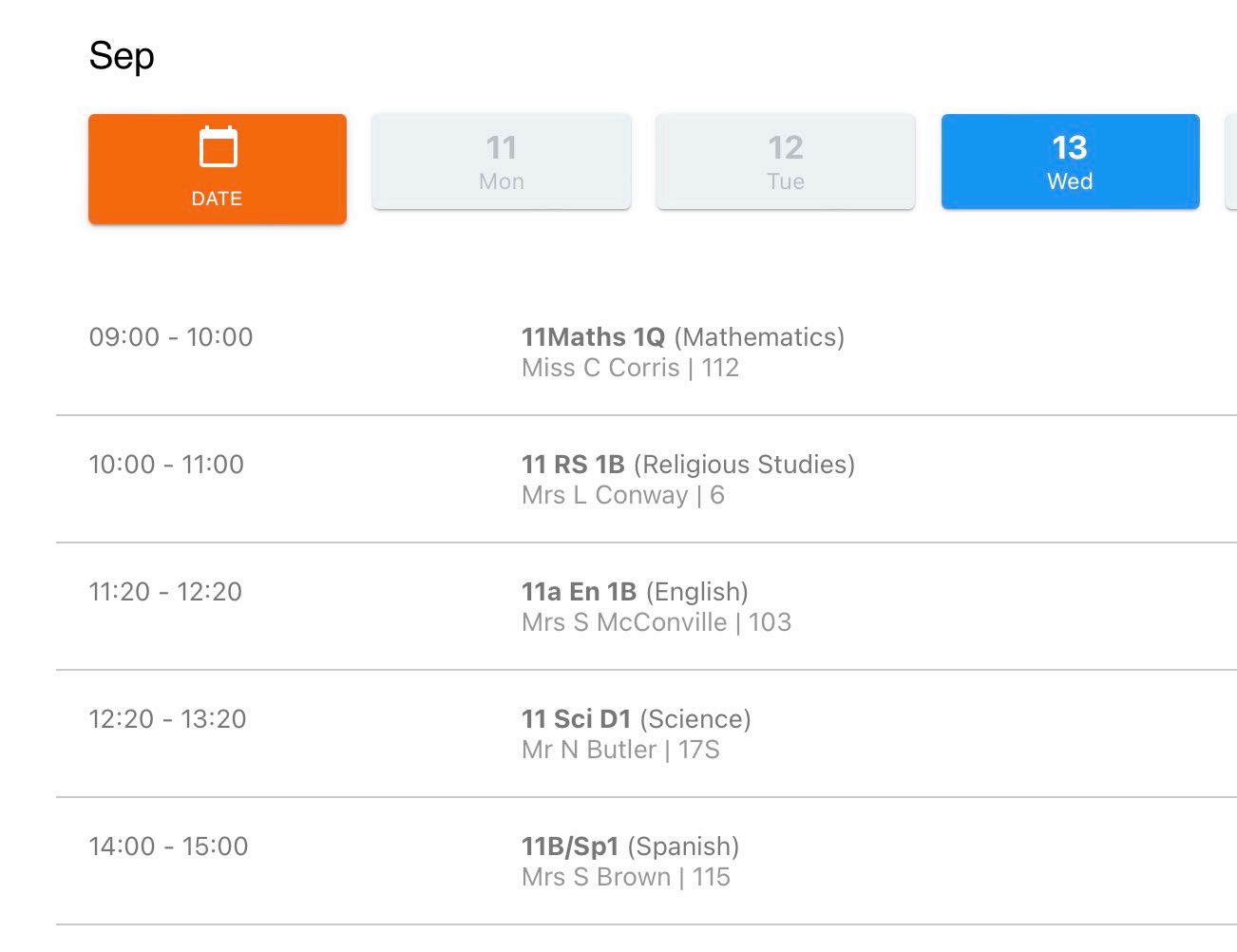Click the 14:00 - 15:00 time slot
Screen dimensions: 1237x952
[168, 847]
